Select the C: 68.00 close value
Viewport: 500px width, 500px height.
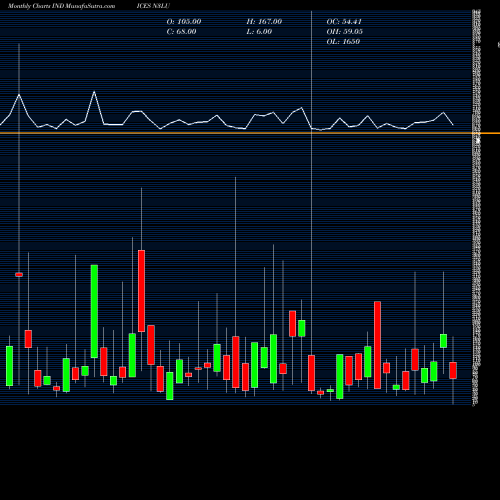181,32
